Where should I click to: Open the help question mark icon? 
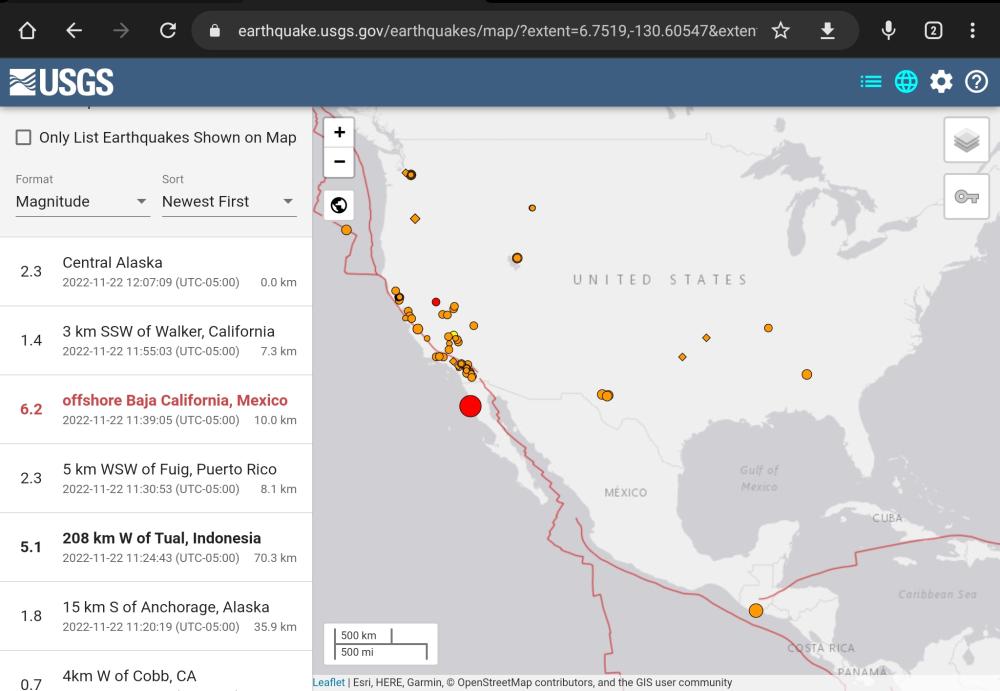(x=976, y=82)
